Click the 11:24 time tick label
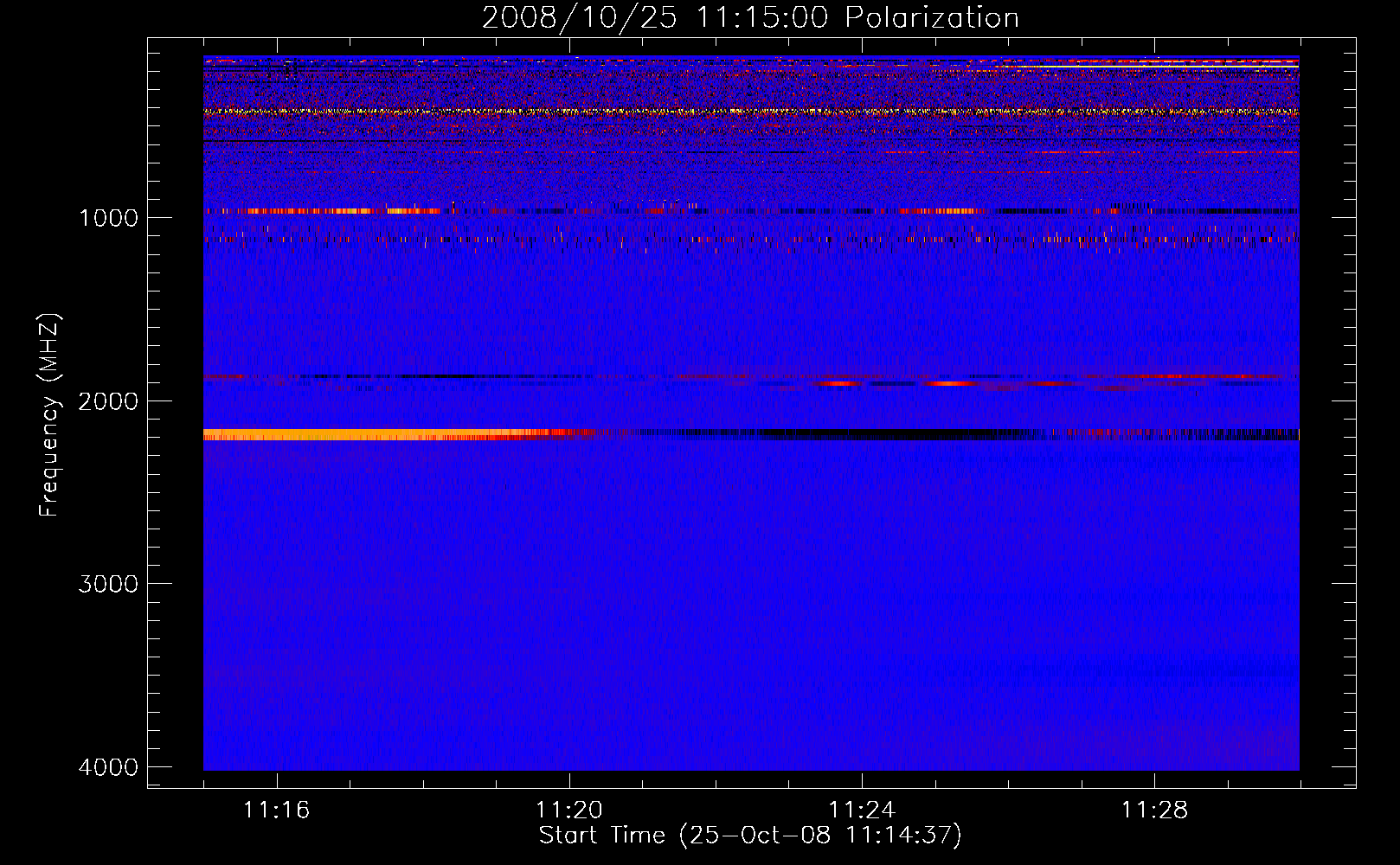 pos(862,811)
